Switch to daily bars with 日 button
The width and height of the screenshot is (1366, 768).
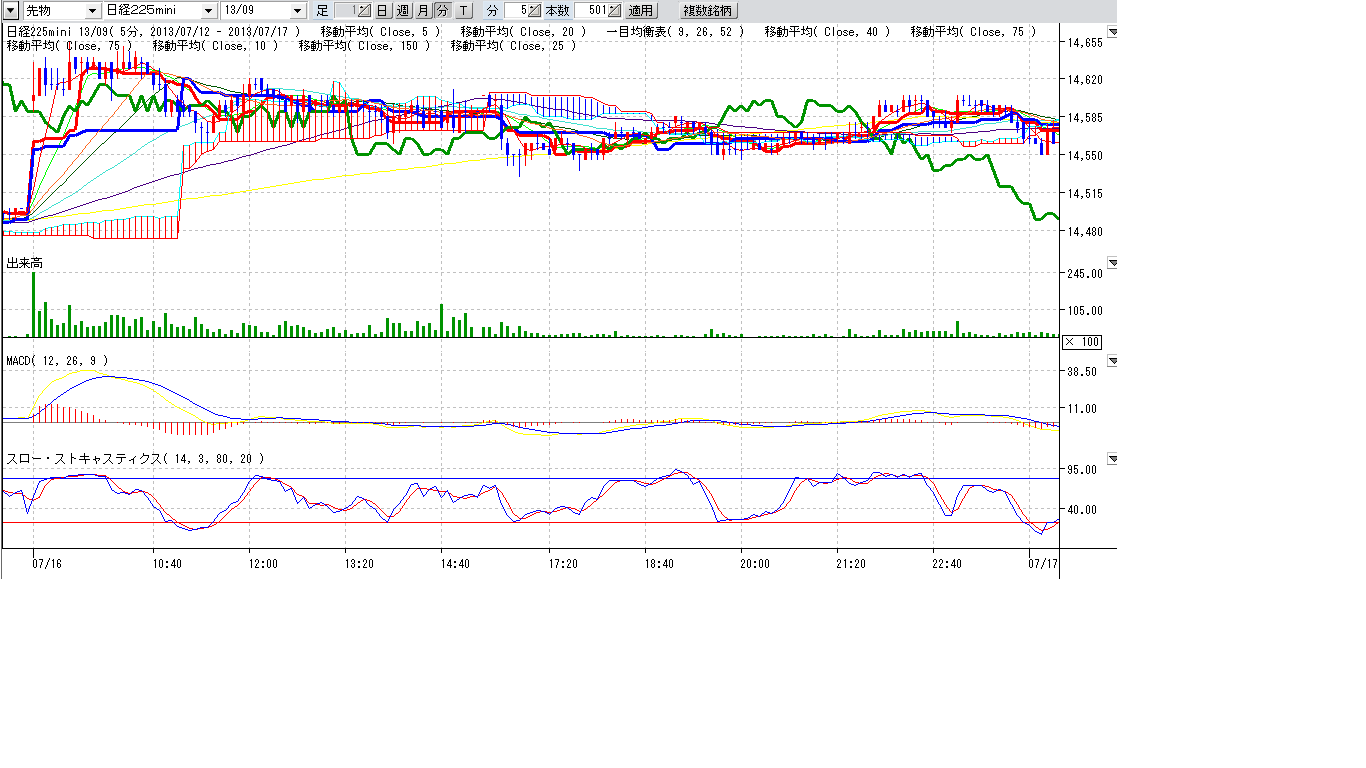(x=382, y=10)
